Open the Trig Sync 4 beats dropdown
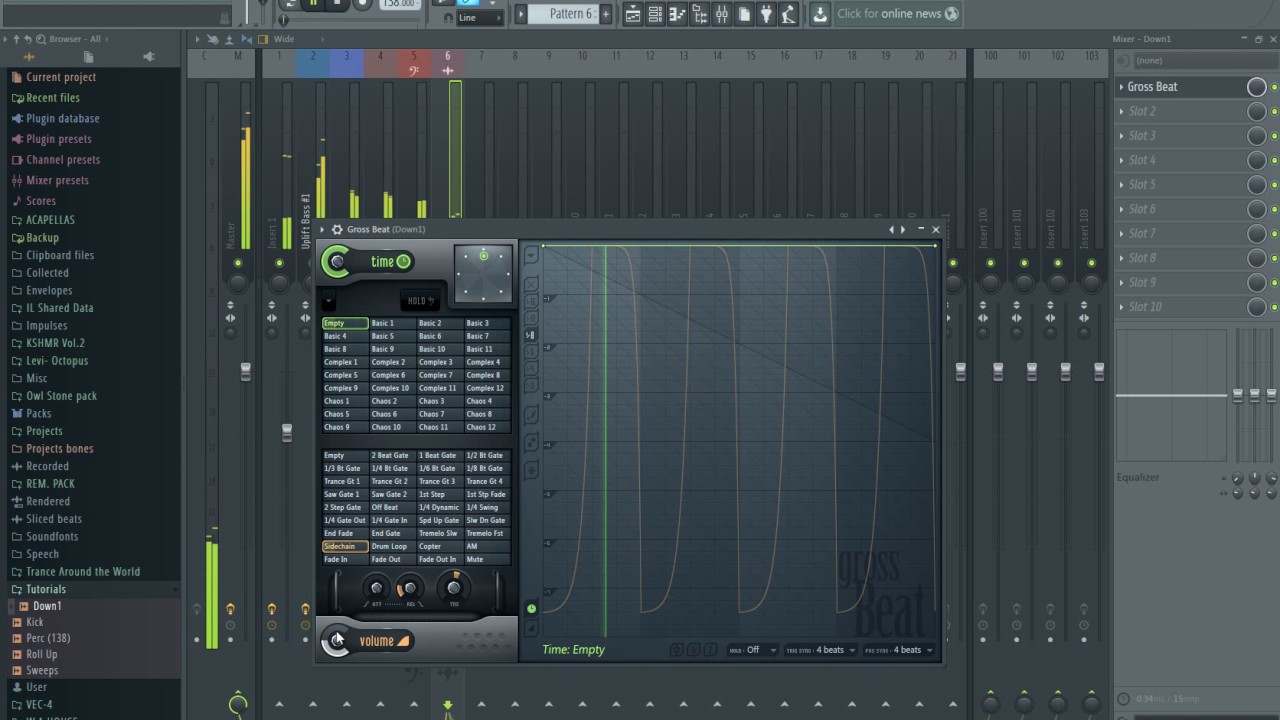This screenshot has height=720, width=1280. tap(822, 650)
